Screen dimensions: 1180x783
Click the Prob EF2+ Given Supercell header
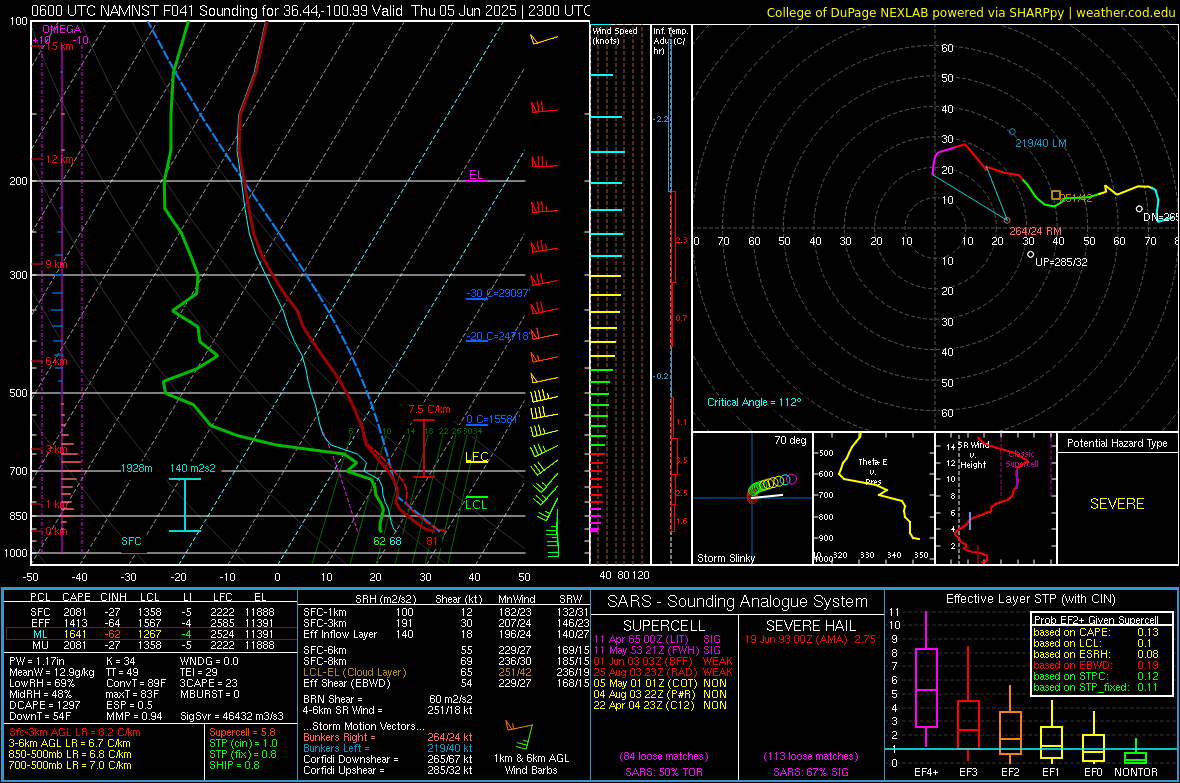1096,620
